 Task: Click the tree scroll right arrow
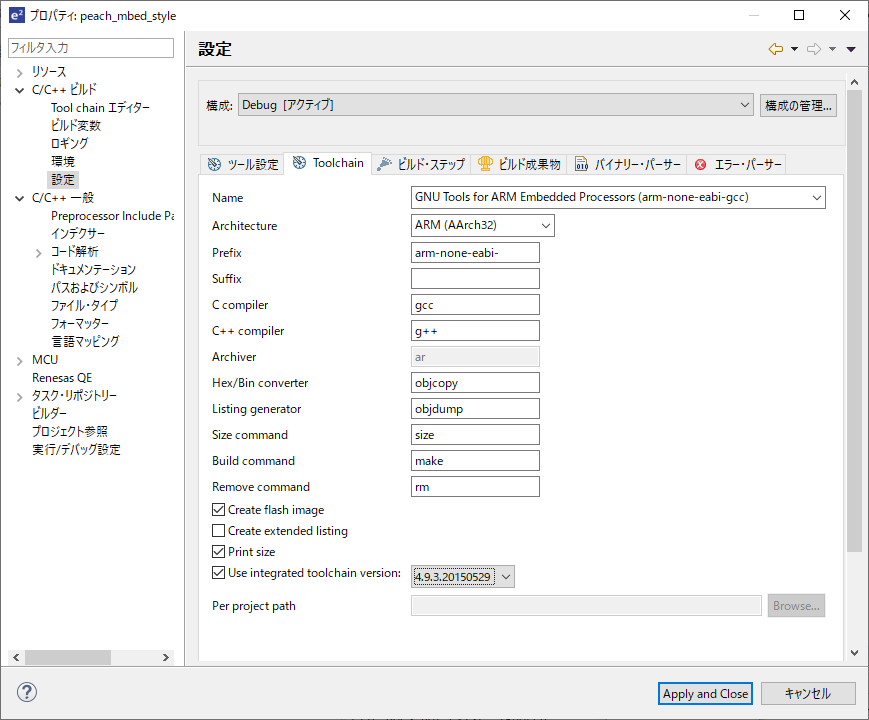coord(166,657)
